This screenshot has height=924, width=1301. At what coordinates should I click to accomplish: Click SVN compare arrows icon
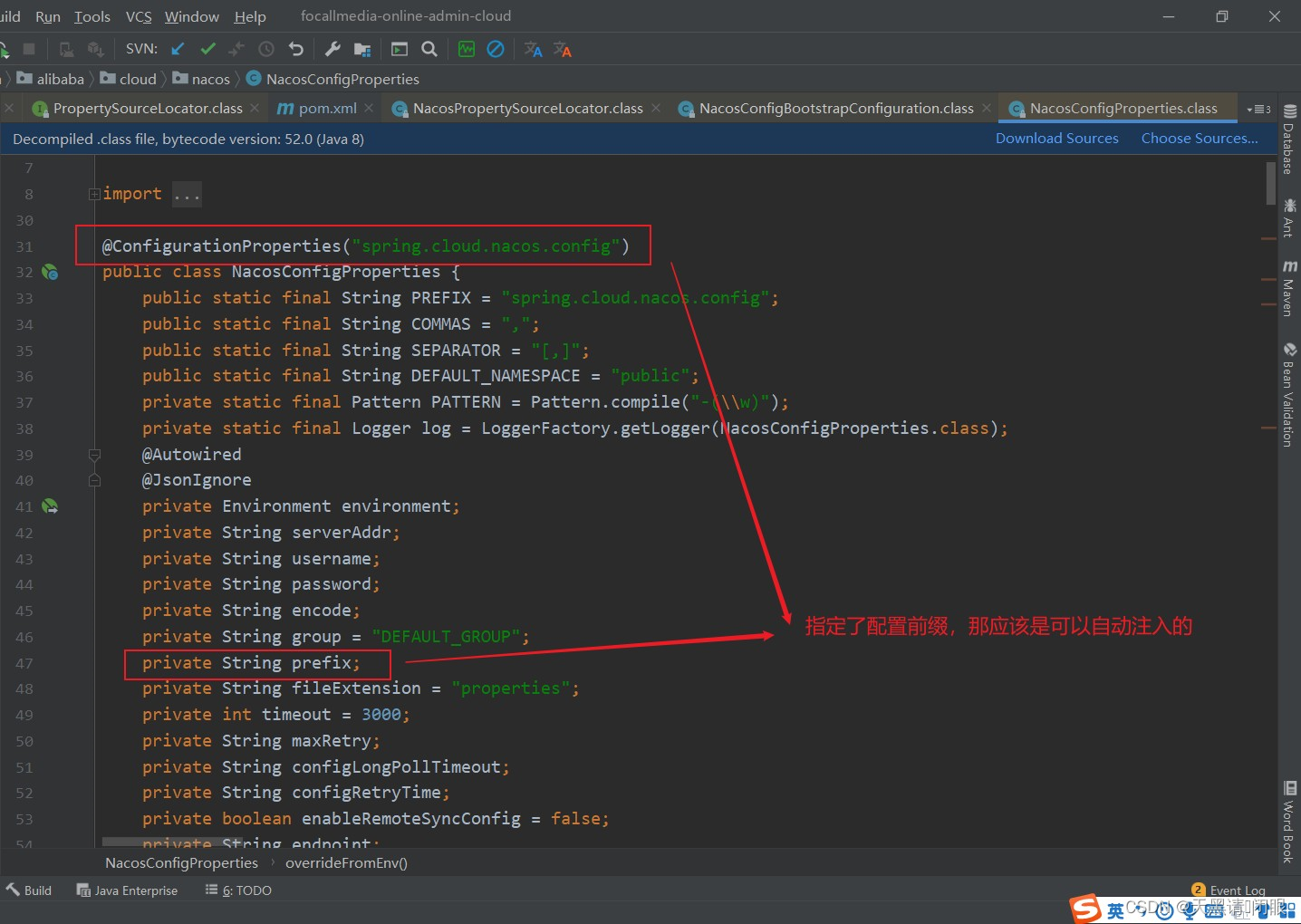tap(237, 49)
